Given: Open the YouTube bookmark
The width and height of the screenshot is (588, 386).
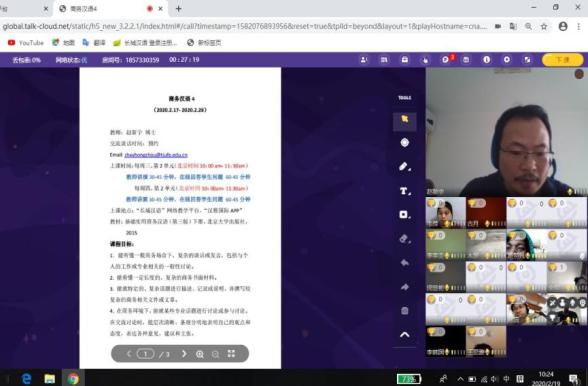Looking at the screenshot, I should click(x=26, y=43).
